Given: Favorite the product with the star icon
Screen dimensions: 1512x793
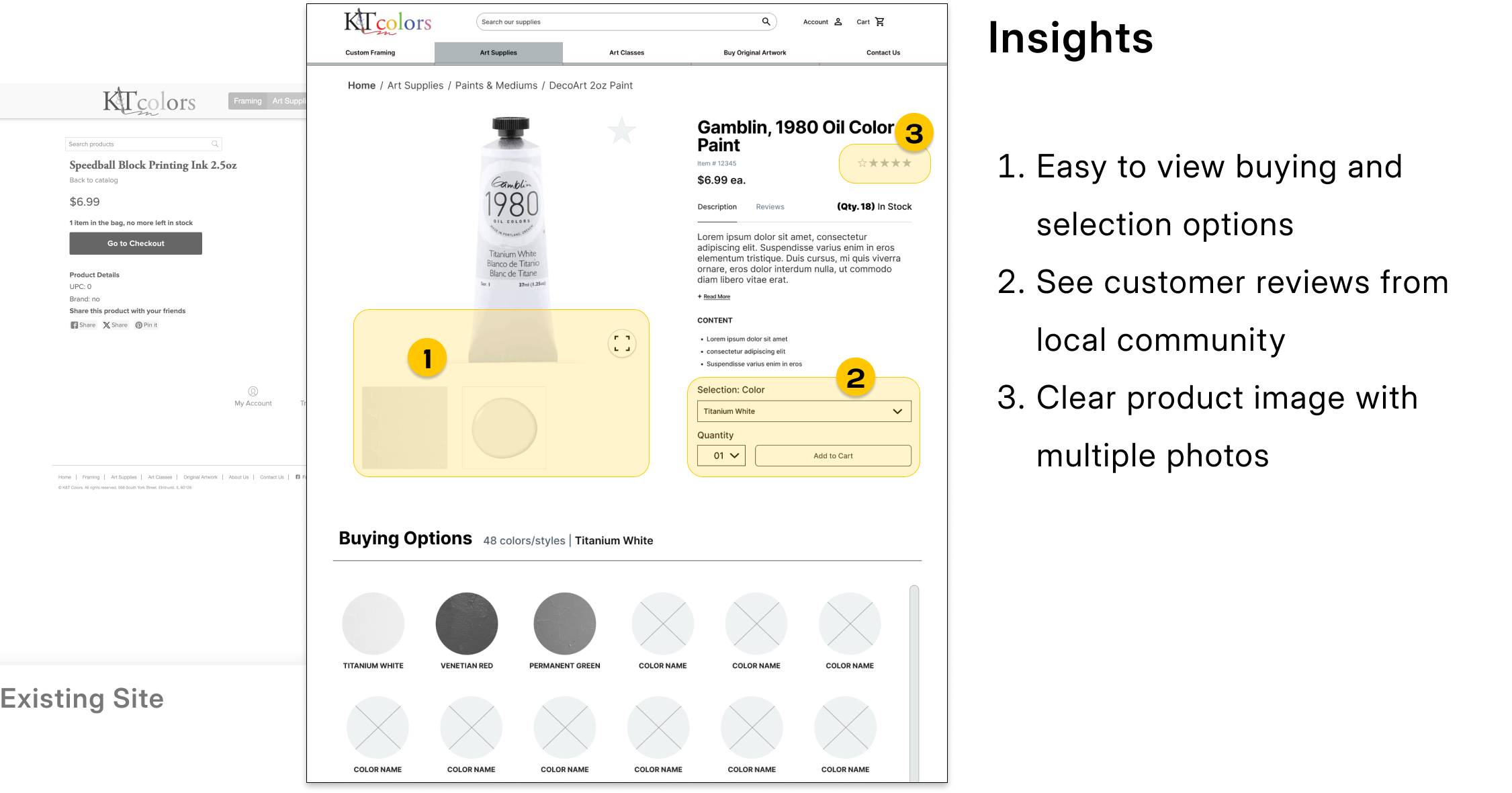Looking at the screenshot, I should (622, 130).
